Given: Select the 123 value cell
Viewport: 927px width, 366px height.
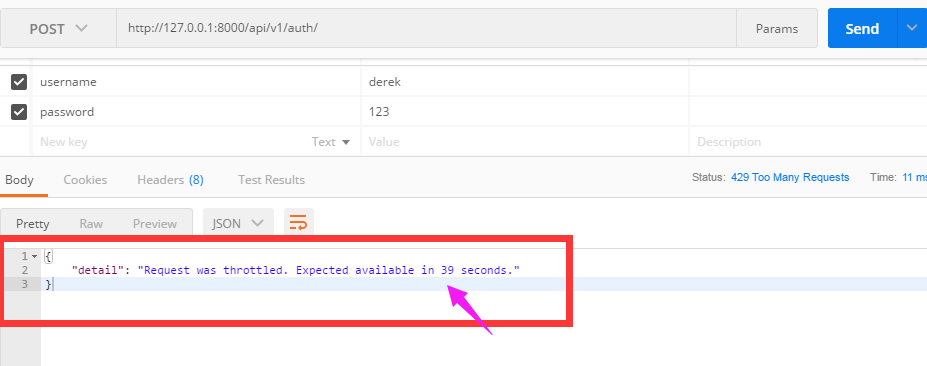Looking at the screenshot, I should 525,111.
